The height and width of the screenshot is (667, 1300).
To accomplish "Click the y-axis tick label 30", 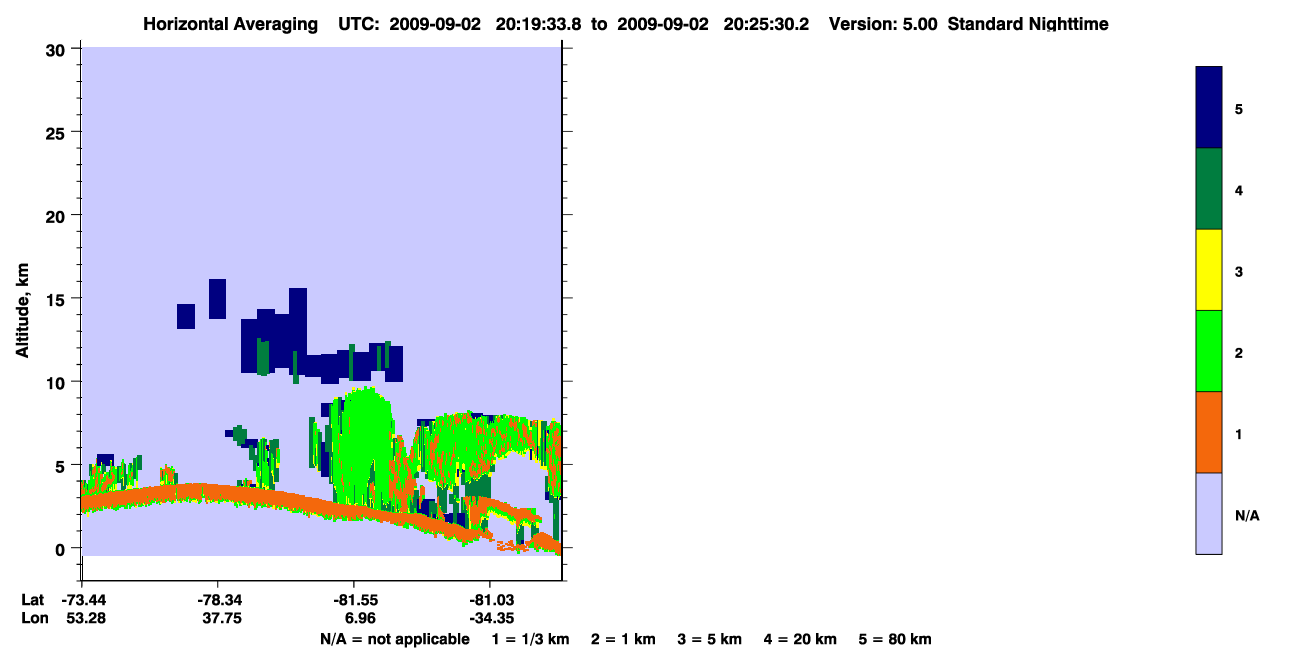I will click(57, 49).
